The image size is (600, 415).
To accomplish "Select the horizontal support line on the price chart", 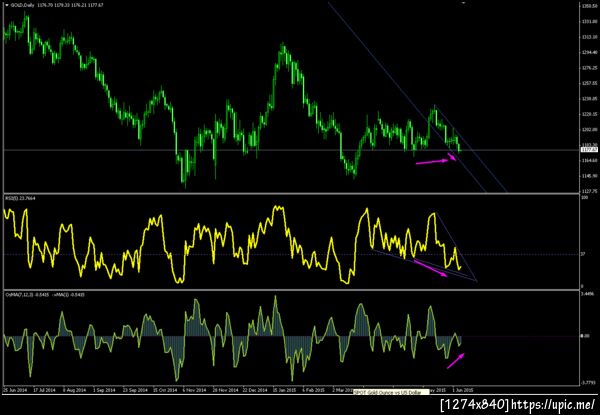I will (x=291, y=150).
